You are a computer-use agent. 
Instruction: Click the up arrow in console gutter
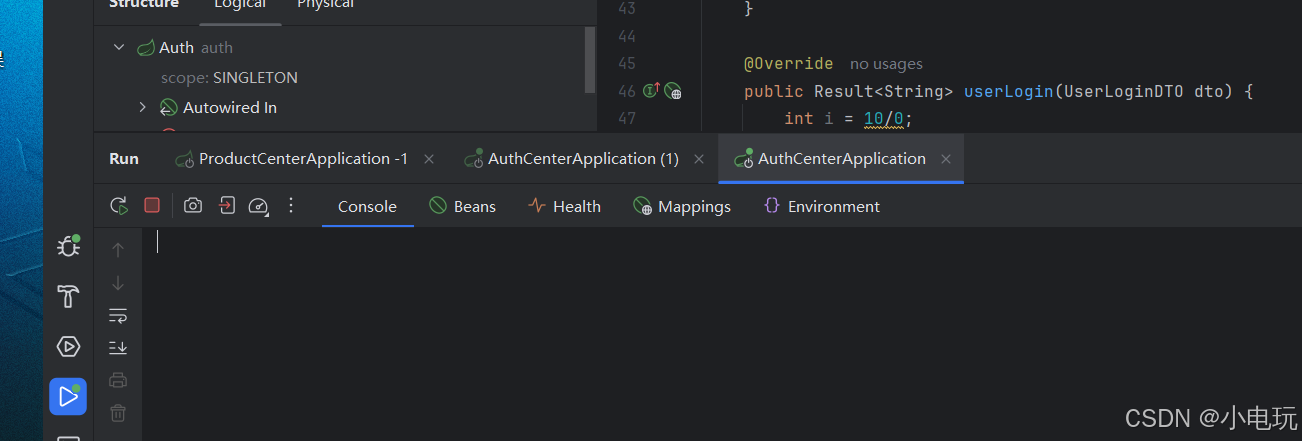coord(118,250)
